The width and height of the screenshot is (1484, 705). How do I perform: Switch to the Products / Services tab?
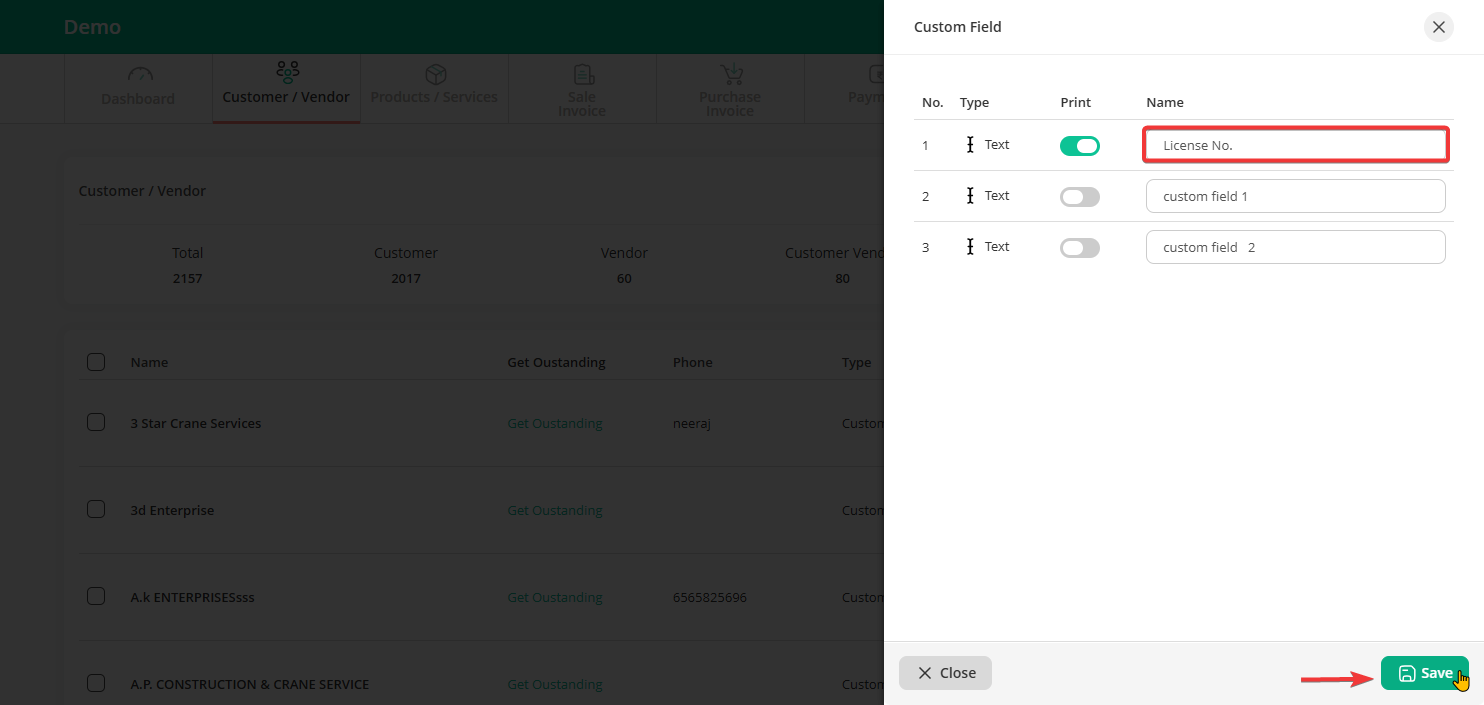tap(434, 97)
